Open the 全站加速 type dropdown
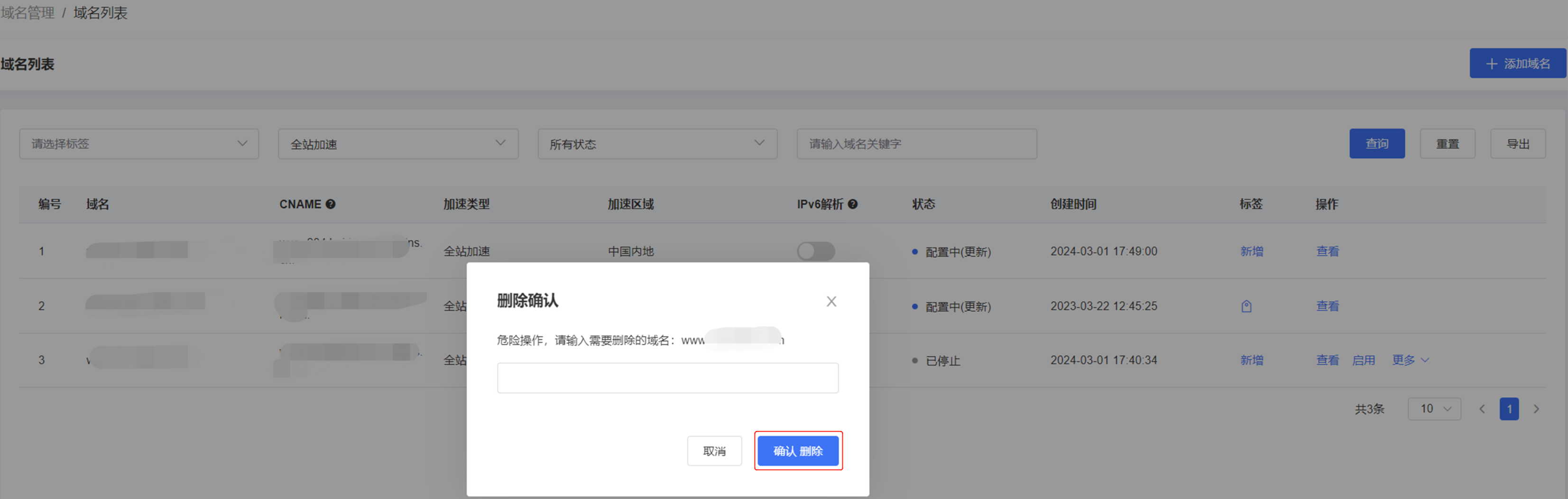This screenshot has width=1568, height=499. (x=398, y=144)
